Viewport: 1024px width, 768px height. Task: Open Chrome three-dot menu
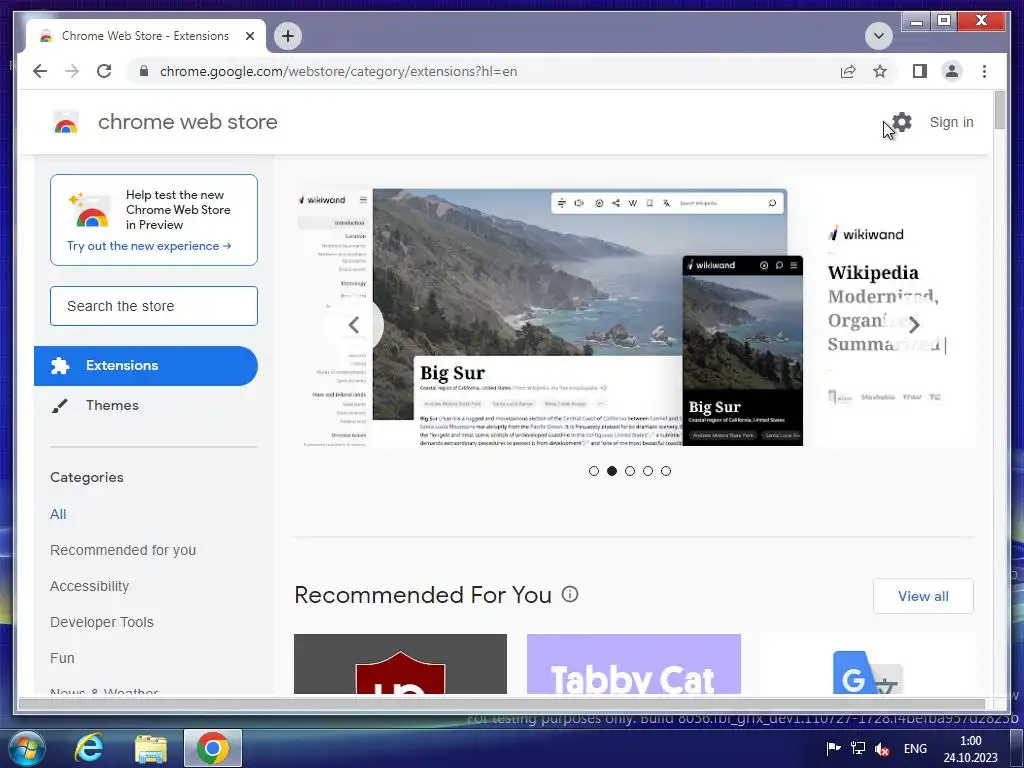[984, 71]
